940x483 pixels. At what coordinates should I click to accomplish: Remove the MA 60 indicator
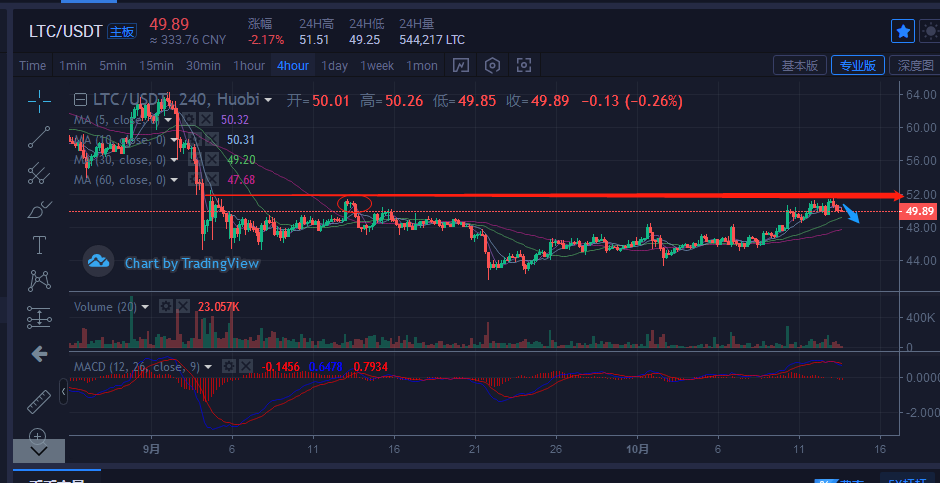point(212,179)
